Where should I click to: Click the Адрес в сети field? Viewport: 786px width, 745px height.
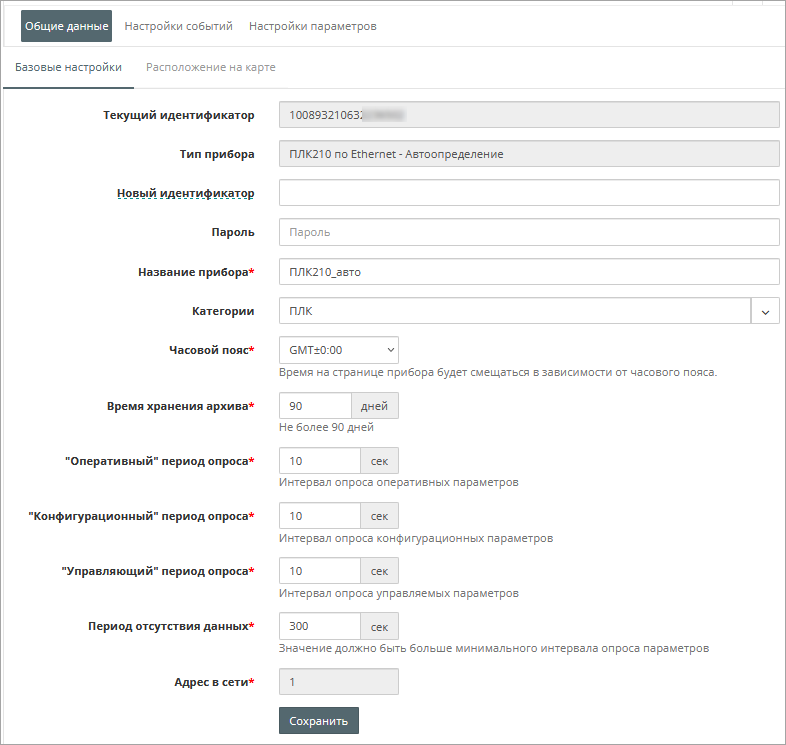tap(338, 682)
